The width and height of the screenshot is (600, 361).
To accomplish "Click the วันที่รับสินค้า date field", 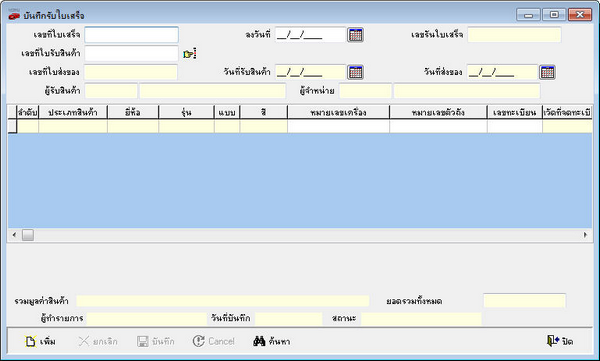I will pos(310,72).
